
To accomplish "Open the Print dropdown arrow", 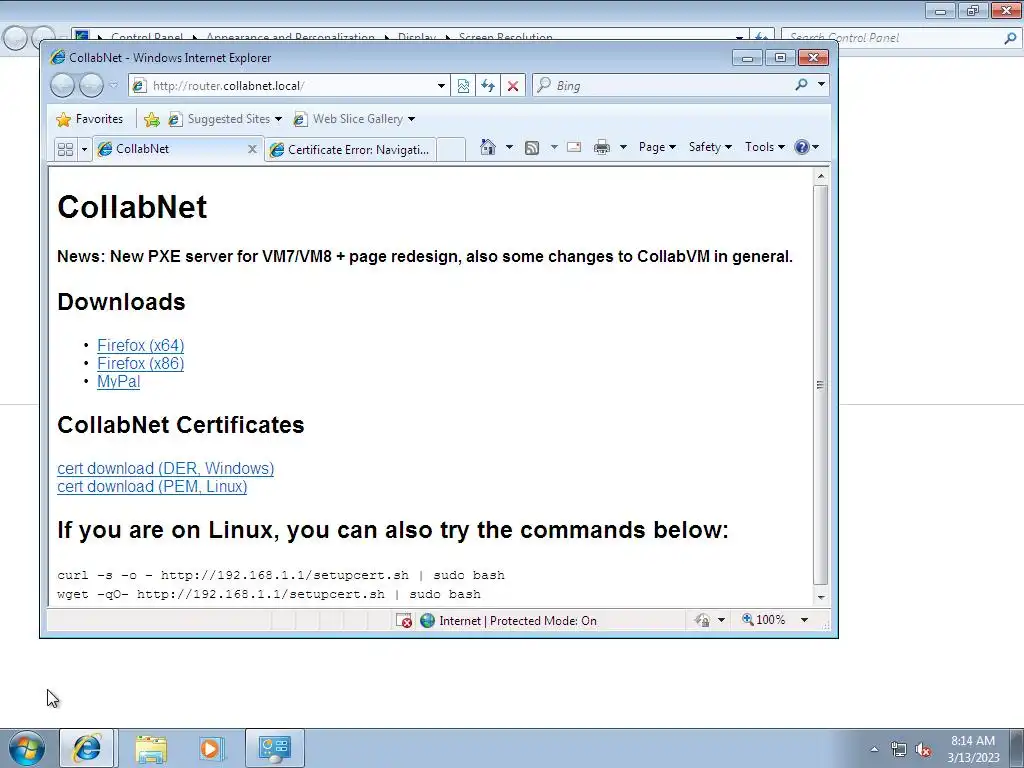I will 623,147.
